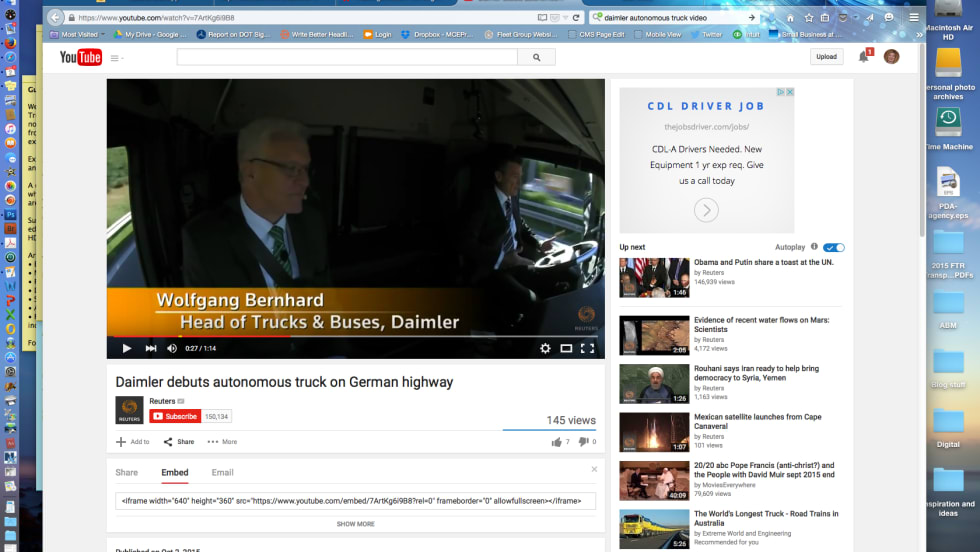Image resolution: width=980 pixels, height=552 pixels.
Task: Switch to the Share tab
Action: [x=127, y=472]
